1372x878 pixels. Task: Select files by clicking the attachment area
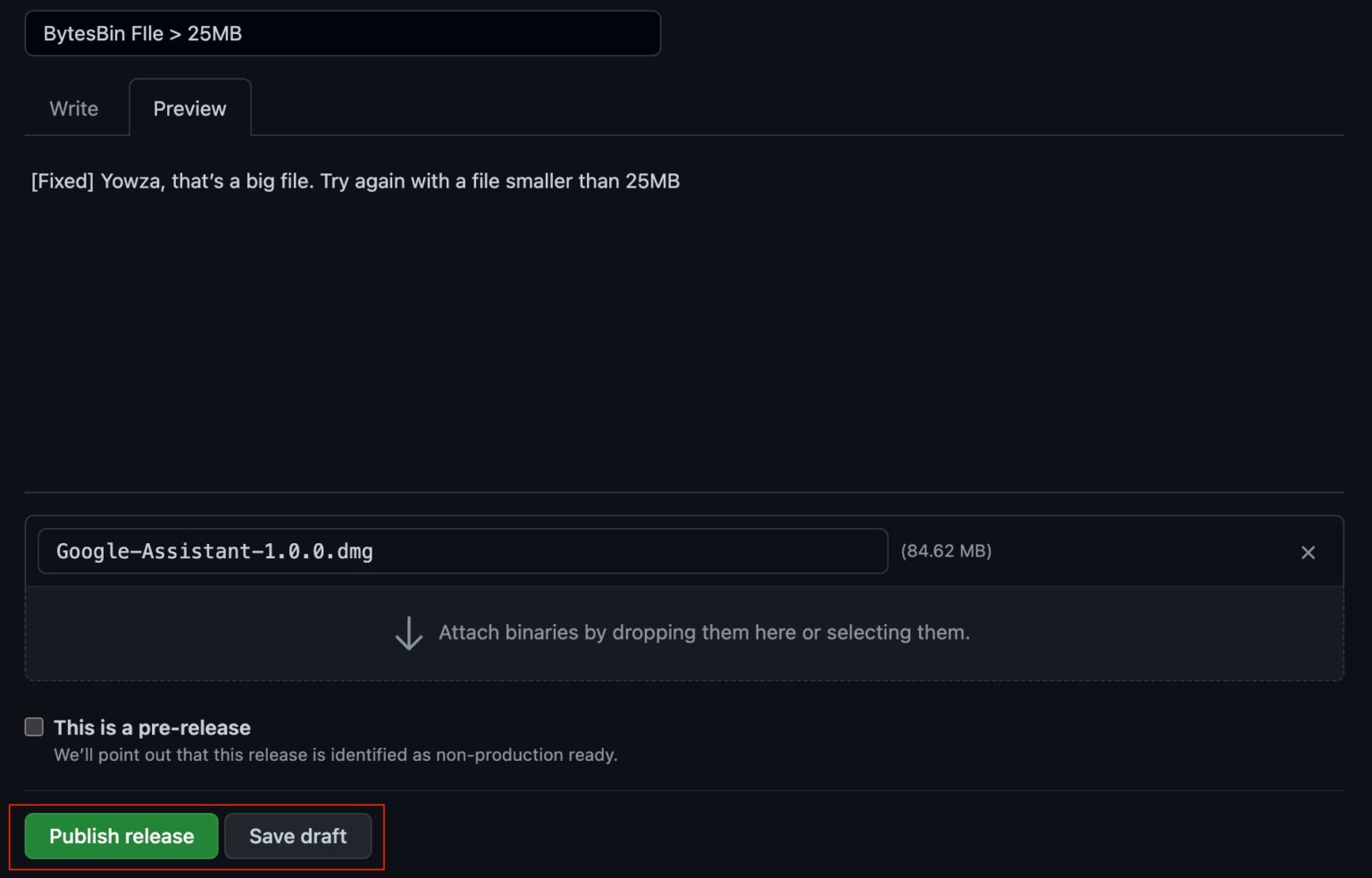(684, 632)
